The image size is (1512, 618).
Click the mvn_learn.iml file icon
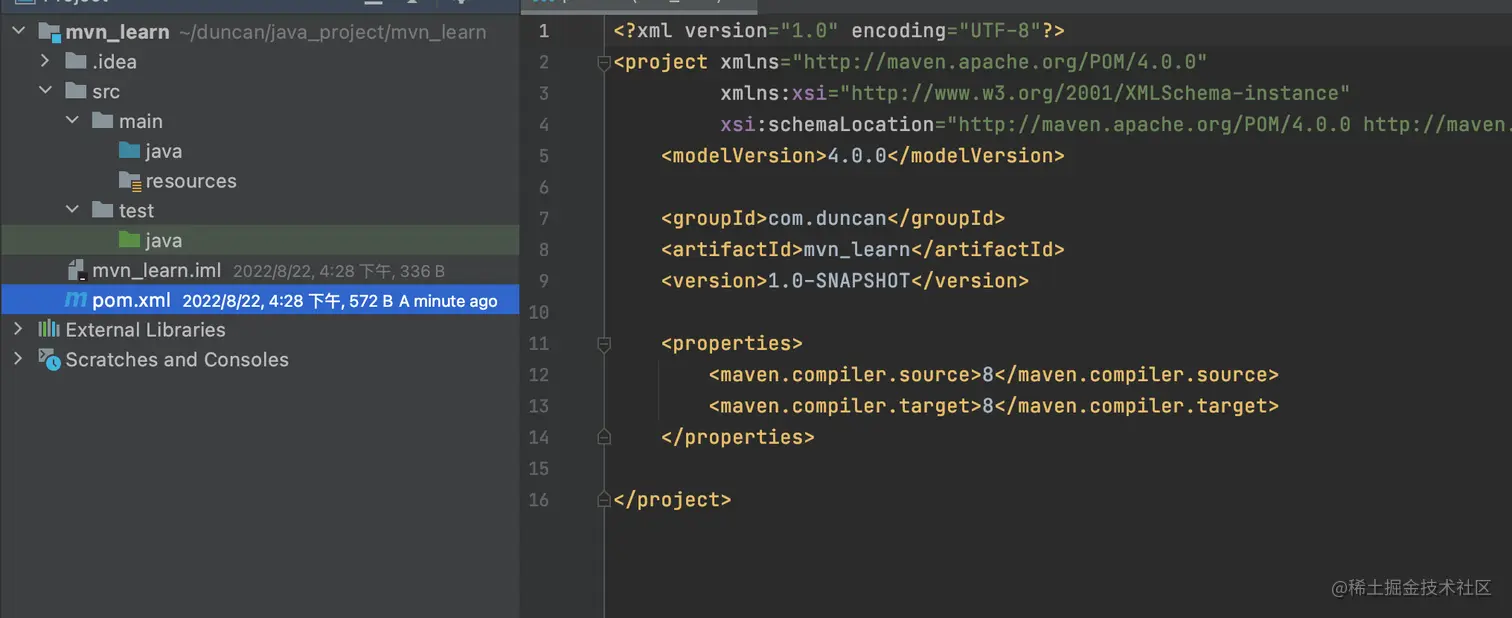(77, 270)
